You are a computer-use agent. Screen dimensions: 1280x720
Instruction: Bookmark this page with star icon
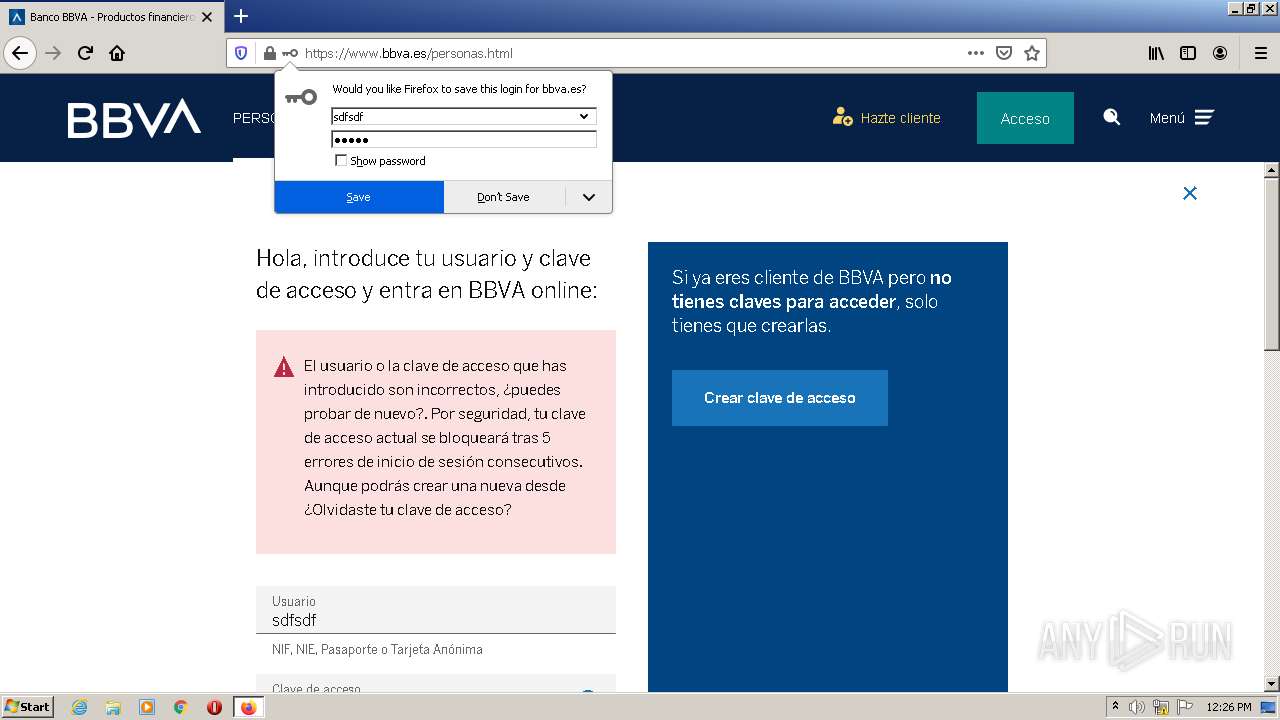click(1032, 53)
